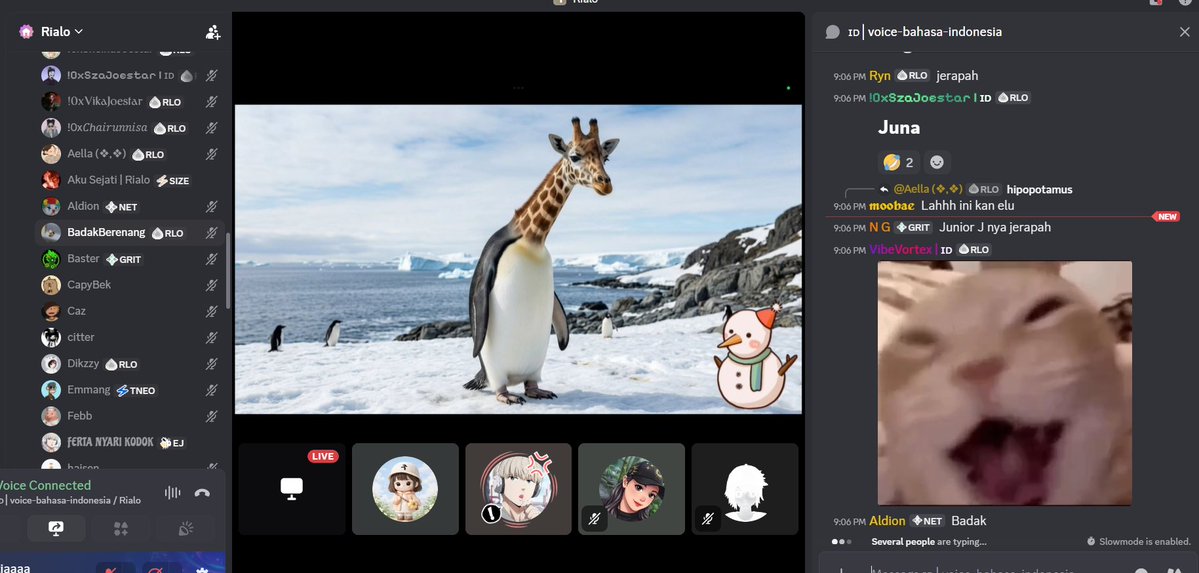1199x573 pixels.
Task: Click the muted mic icon on !0xSzaJoestar row
Action: pos(212,75)
